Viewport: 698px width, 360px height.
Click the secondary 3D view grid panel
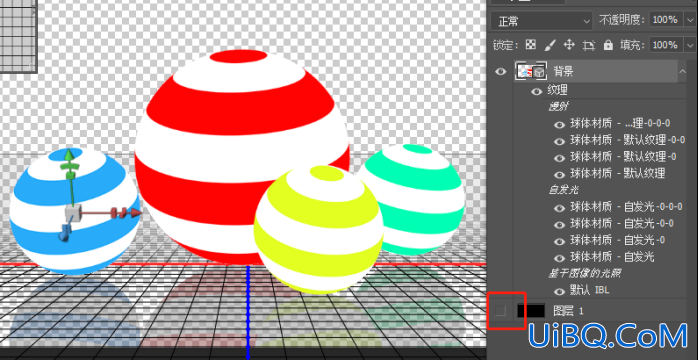point(18,36)
